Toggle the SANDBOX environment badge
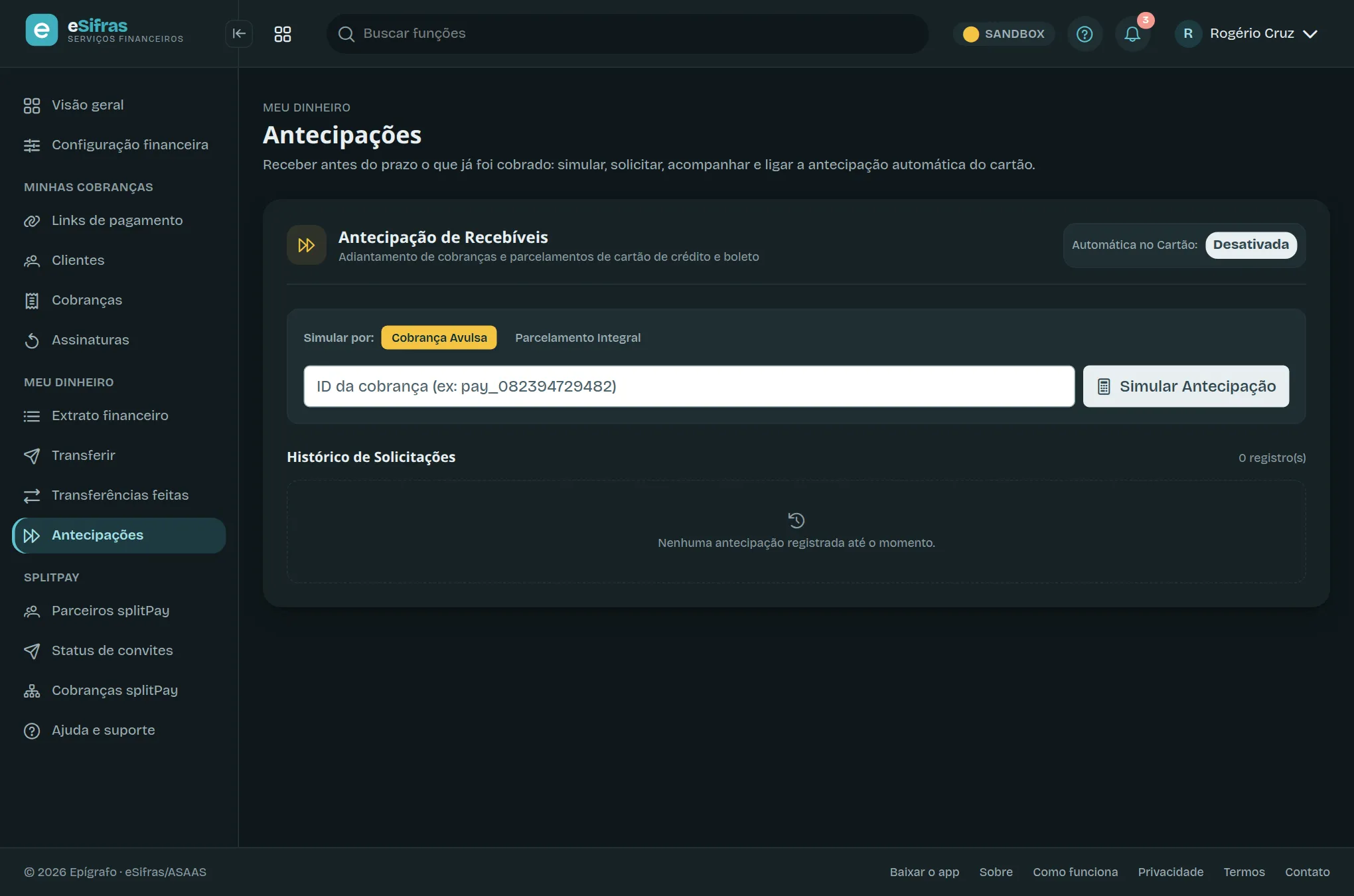Screen dimensions: 1354x896 (1004, 34)
